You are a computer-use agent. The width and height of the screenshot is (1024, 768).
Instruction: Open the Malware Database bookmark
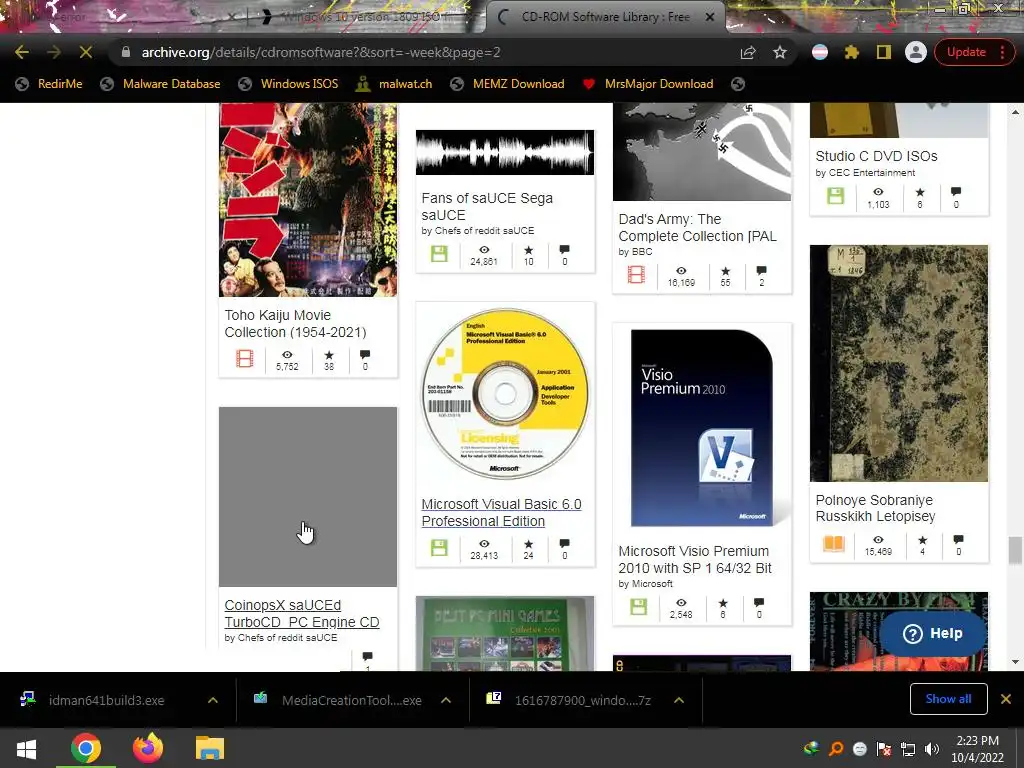(160, 84)
